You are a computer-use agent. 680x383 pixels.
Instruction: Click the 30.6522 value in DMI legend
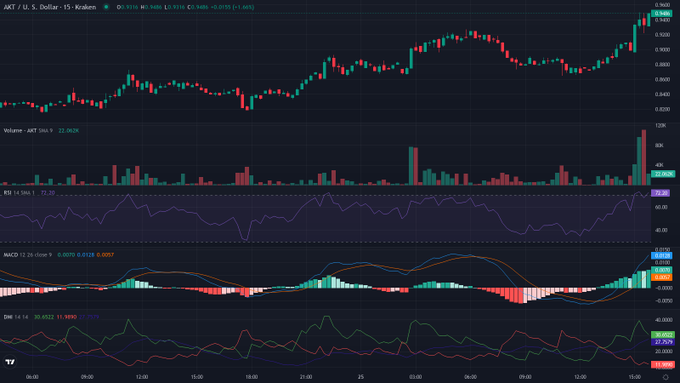tap(44, 317)
